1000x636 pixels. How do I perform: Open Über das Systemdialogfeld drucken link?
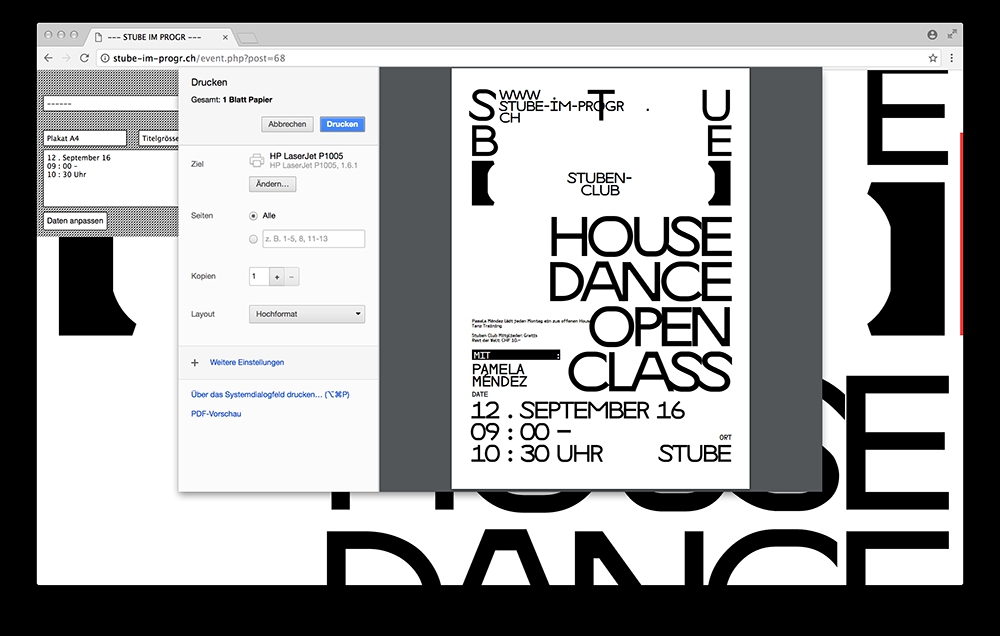[x=270, y=394]
